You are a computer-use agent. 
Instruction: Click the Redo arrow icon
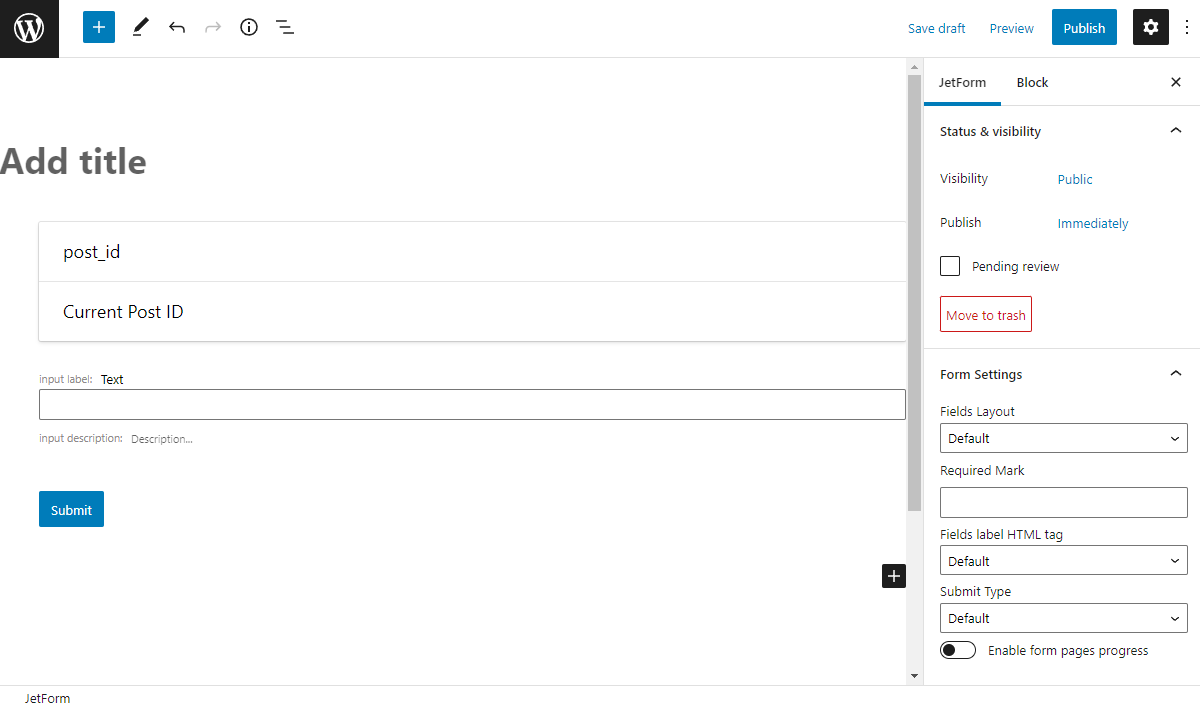pyautogui.click(x=213, y=27)
